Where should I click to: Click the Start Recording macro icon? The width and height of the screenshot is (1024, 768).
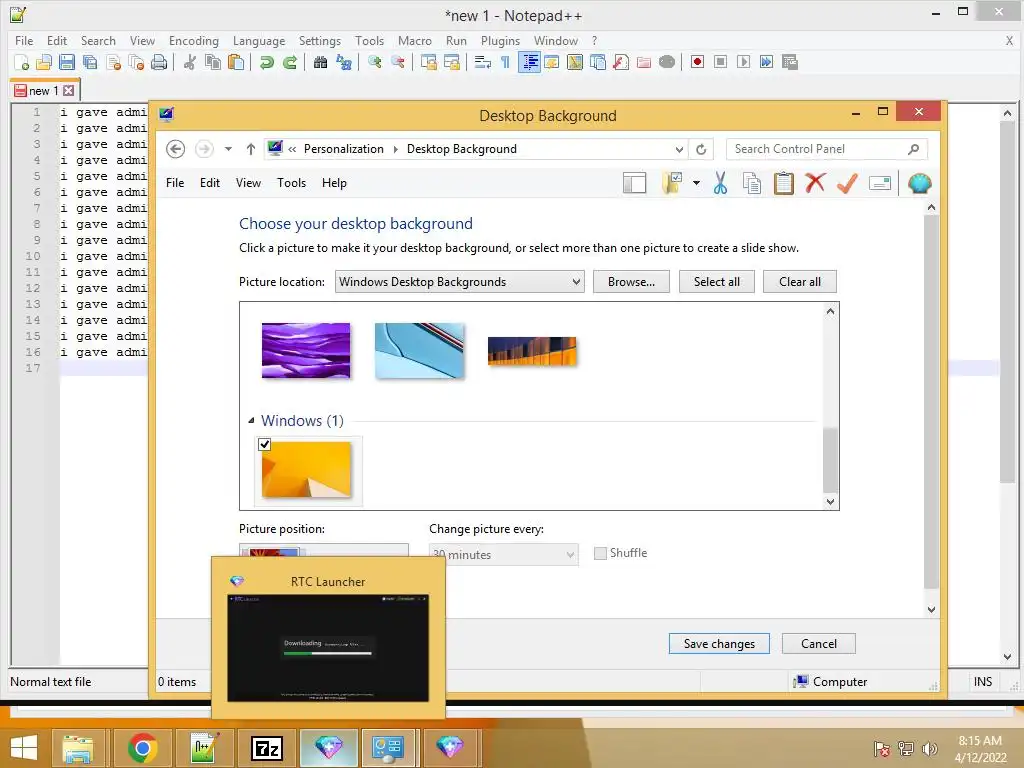(x=697, y=62)
